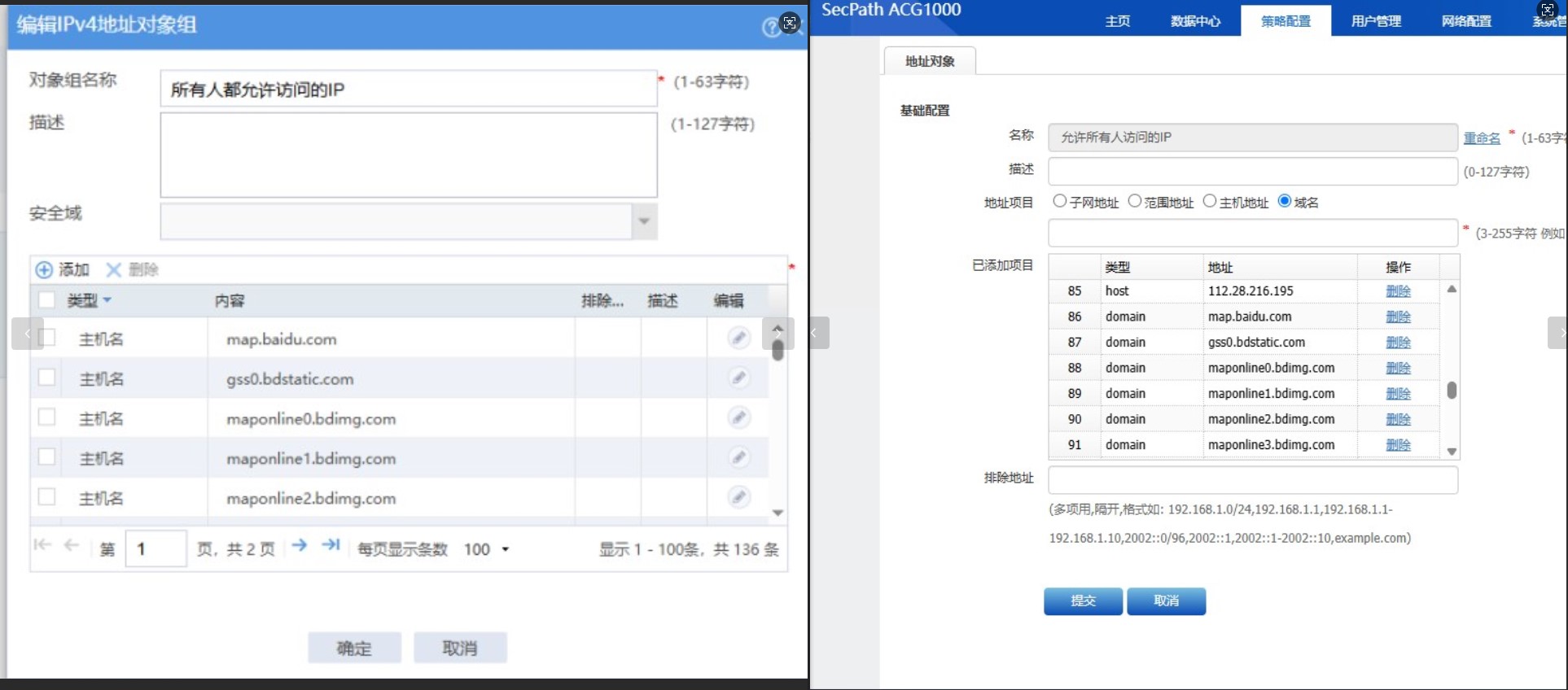Go to next page arrow in pager
The image size is (1568, 690).
click(300, 545)
